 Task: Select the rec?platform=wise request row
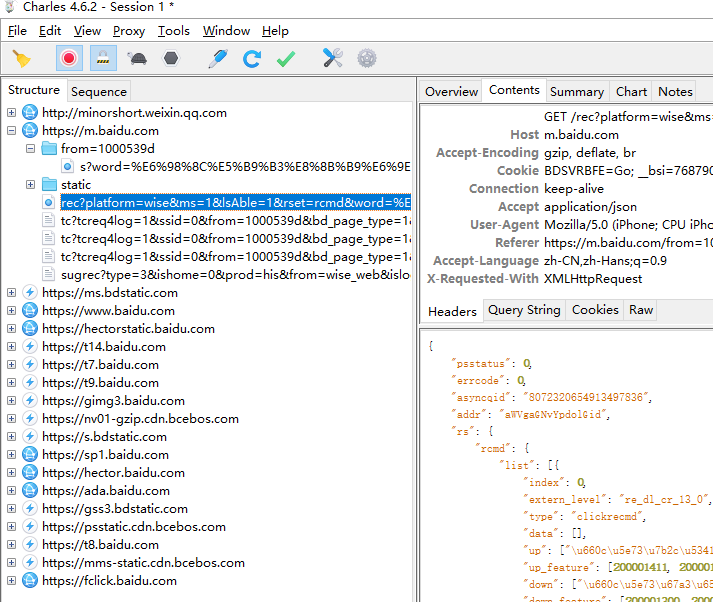(236, 202)
